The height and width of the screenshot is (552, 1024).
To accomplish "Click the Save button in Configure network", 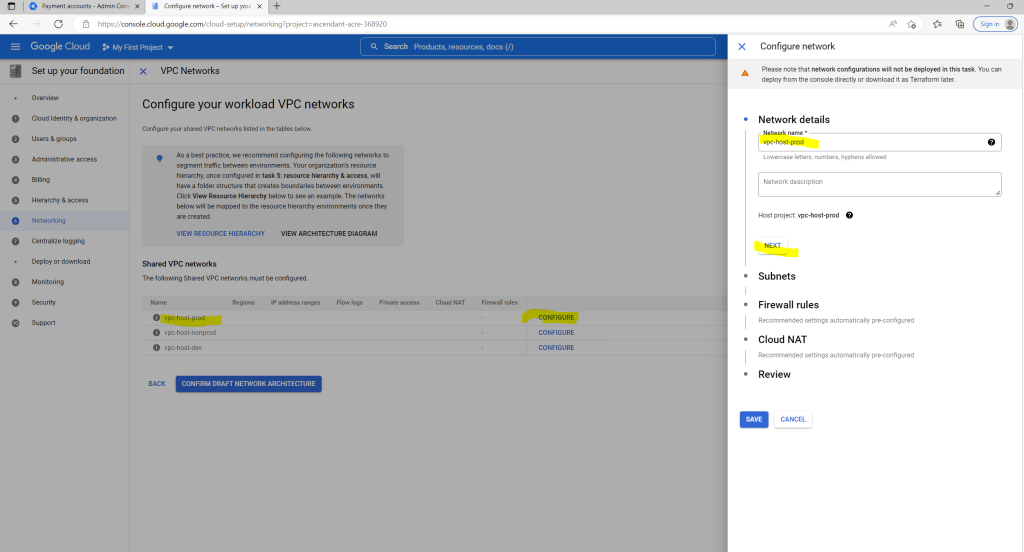I will 754,419.
